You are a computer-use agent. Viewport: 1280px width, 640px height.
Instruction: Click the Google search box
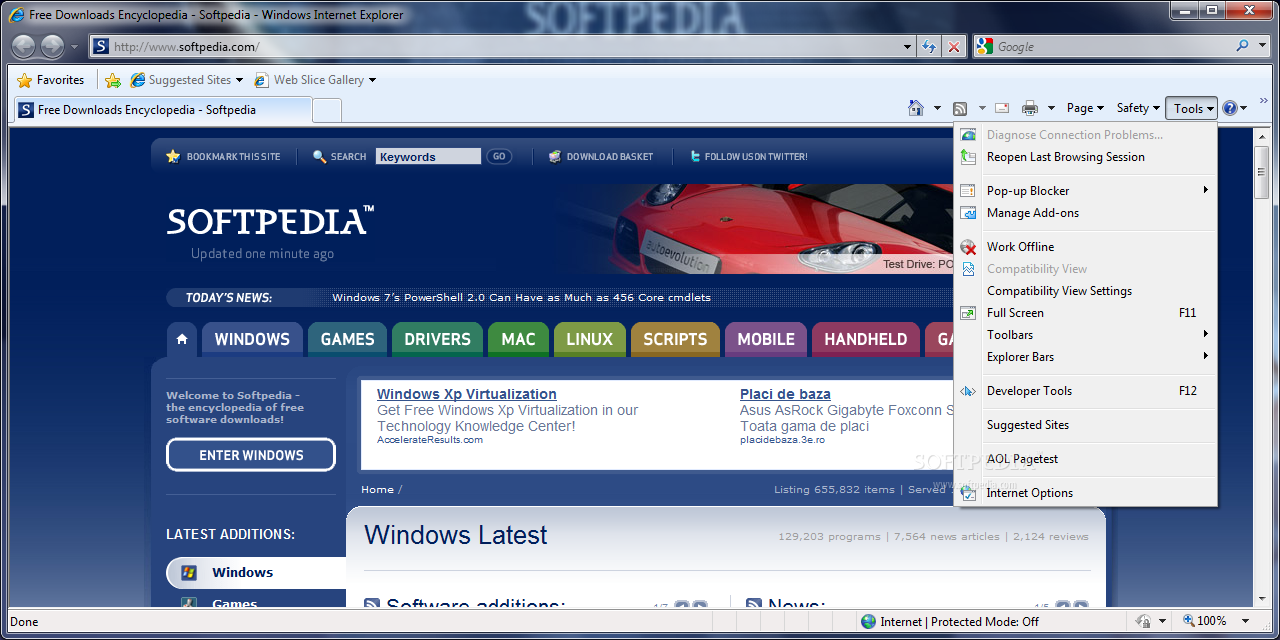pyautogui.click(x=1101, y=46)
